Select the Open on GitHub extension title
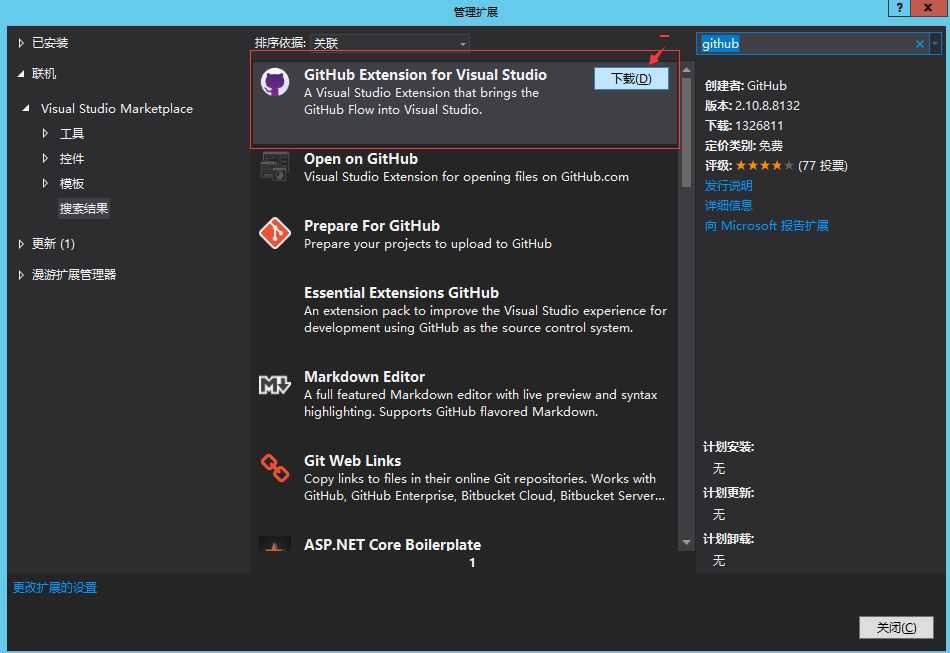Viewport: 950px width, 653px height. (x=361, y=159)
